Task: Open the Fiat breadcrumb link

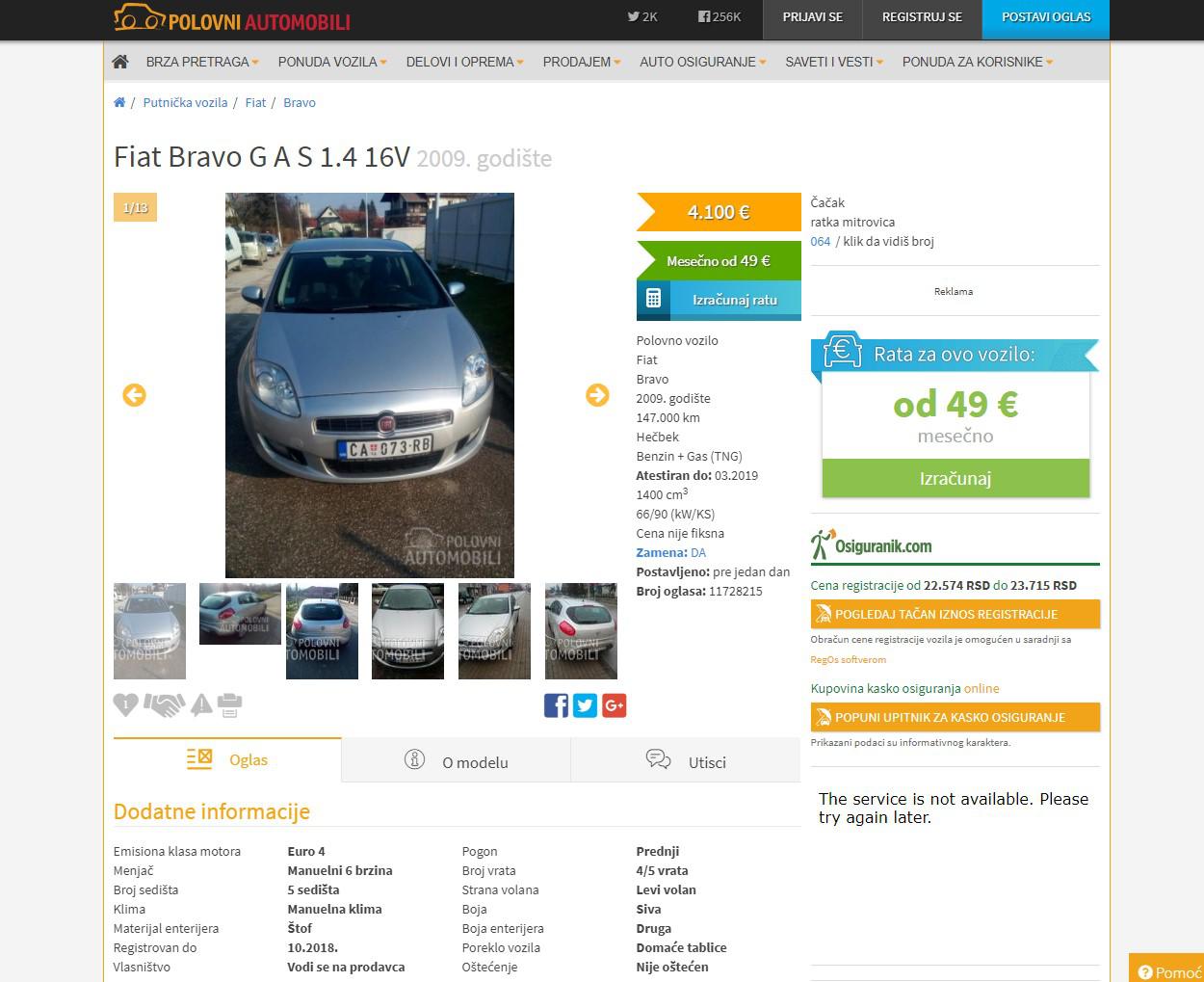Action: point(255,102)
